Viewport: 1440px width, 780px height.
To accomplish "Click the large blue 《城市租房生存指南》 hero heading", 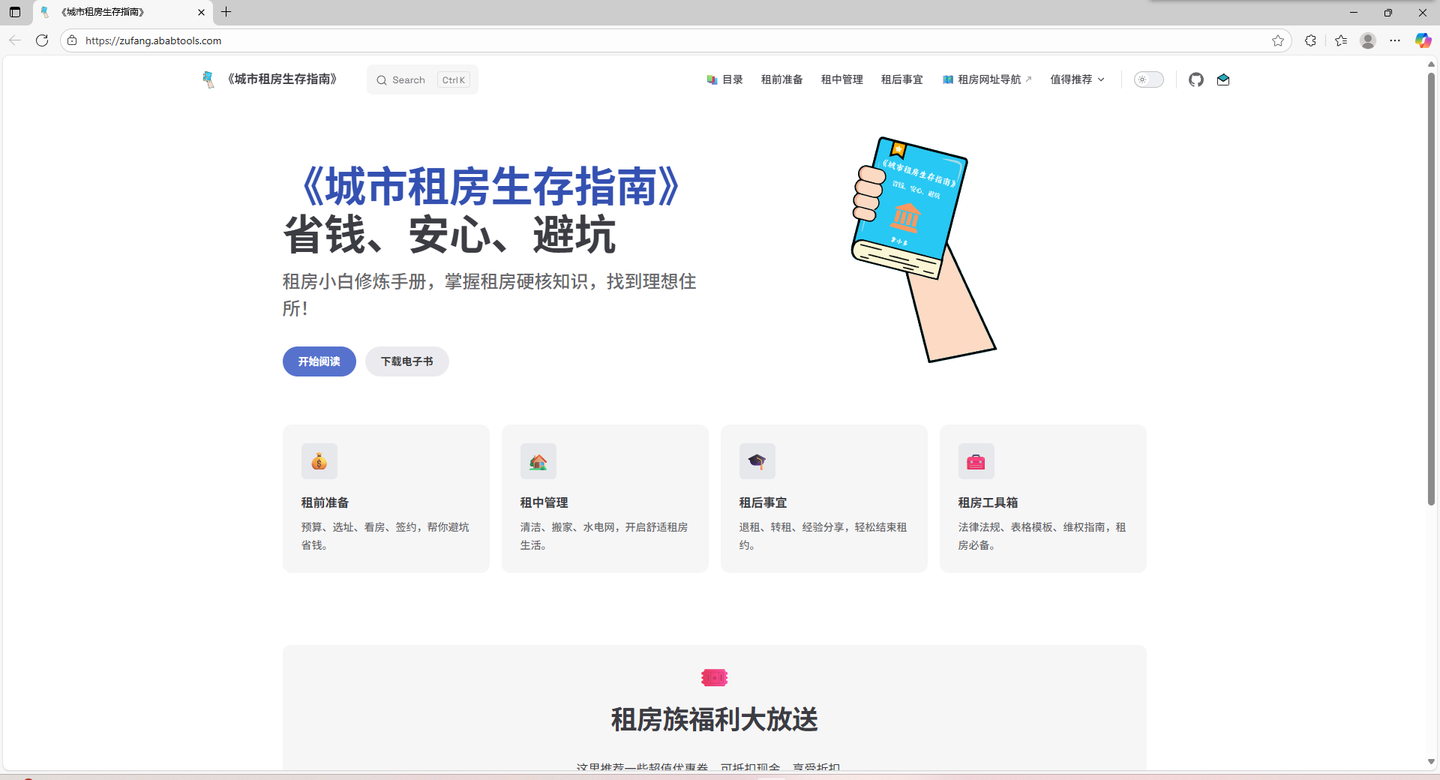I will [490, 187].
